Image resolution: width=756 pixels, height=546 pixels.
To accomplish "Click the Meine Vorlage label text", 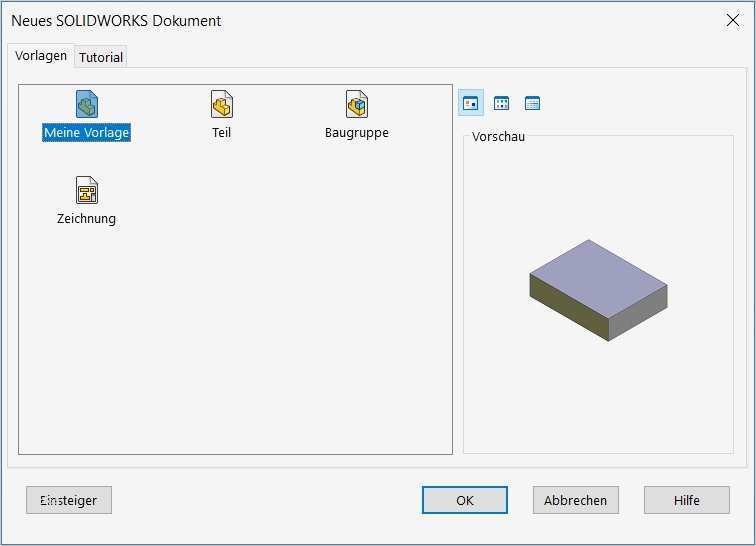I will pos(86,133).
